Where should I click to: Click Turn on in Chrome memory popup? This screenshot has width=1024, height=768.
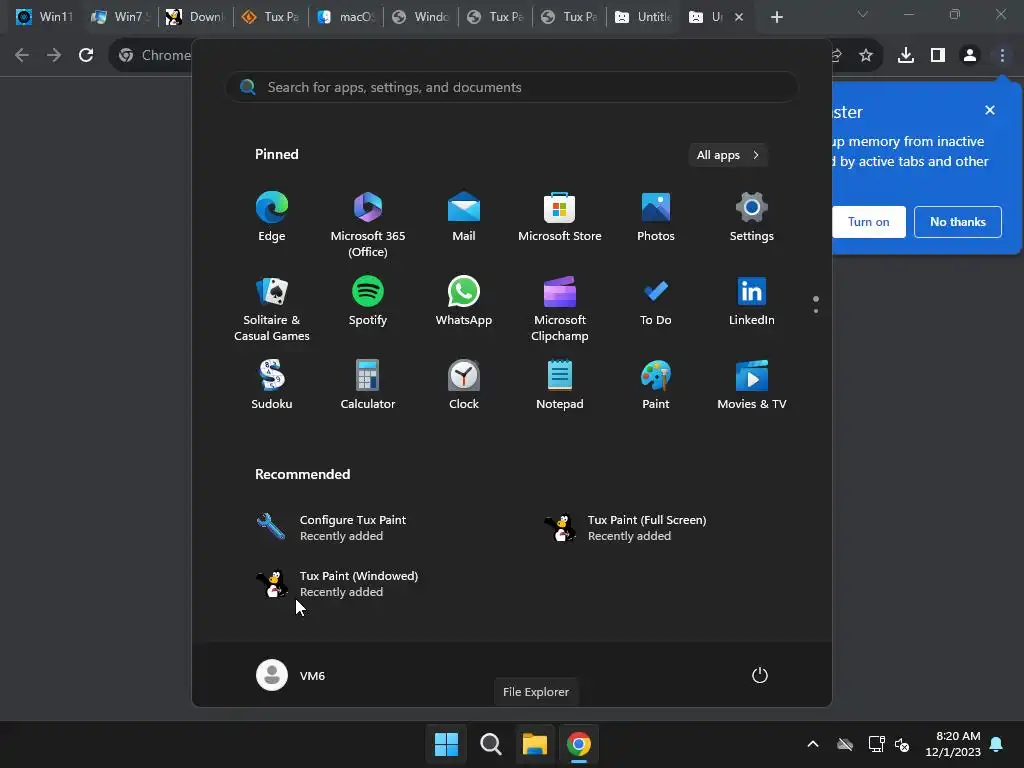click(869, 222)
